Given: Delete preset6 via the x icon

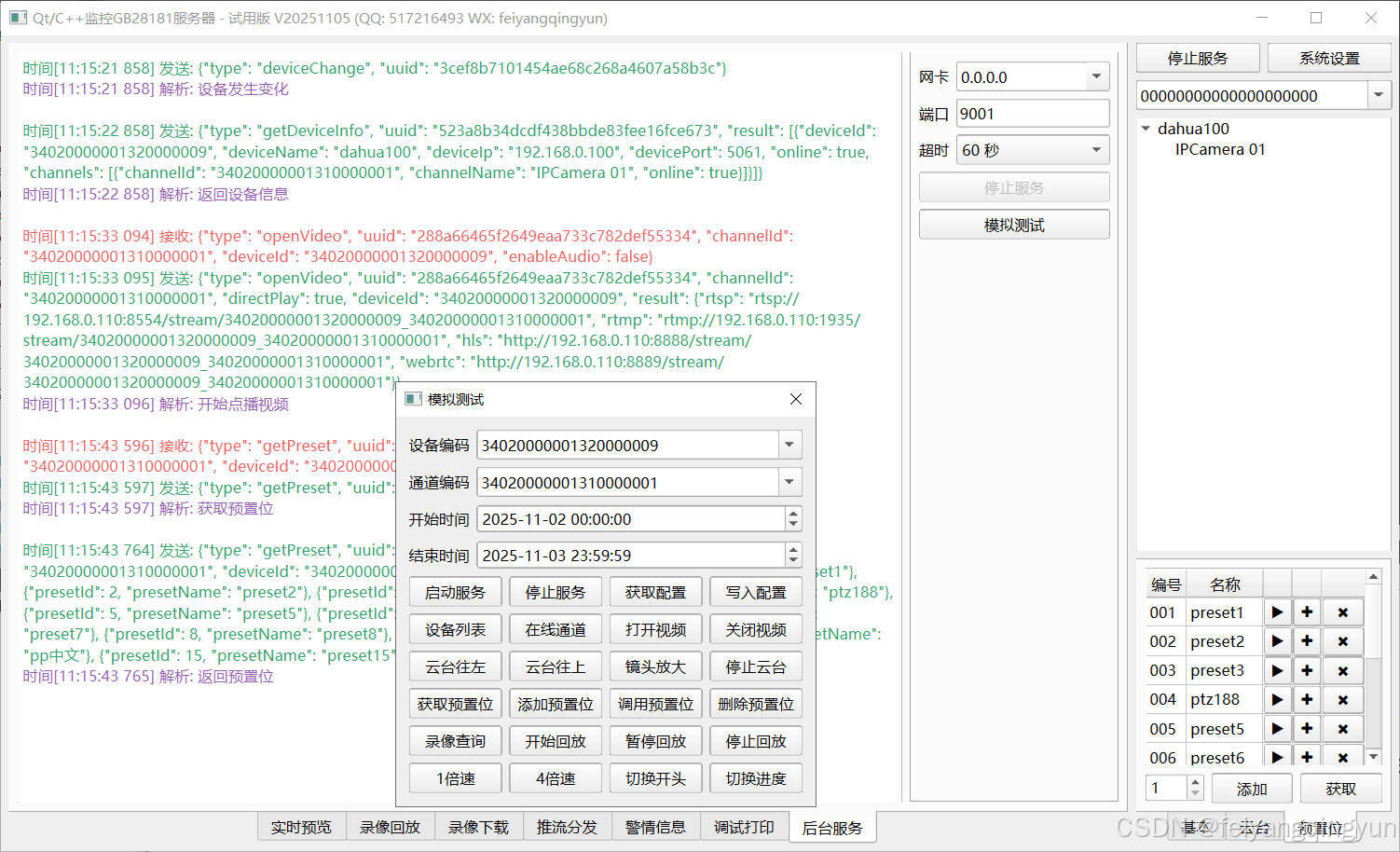Looking at the screenshot, I should pyautogui.click(x=1343, y=756).
